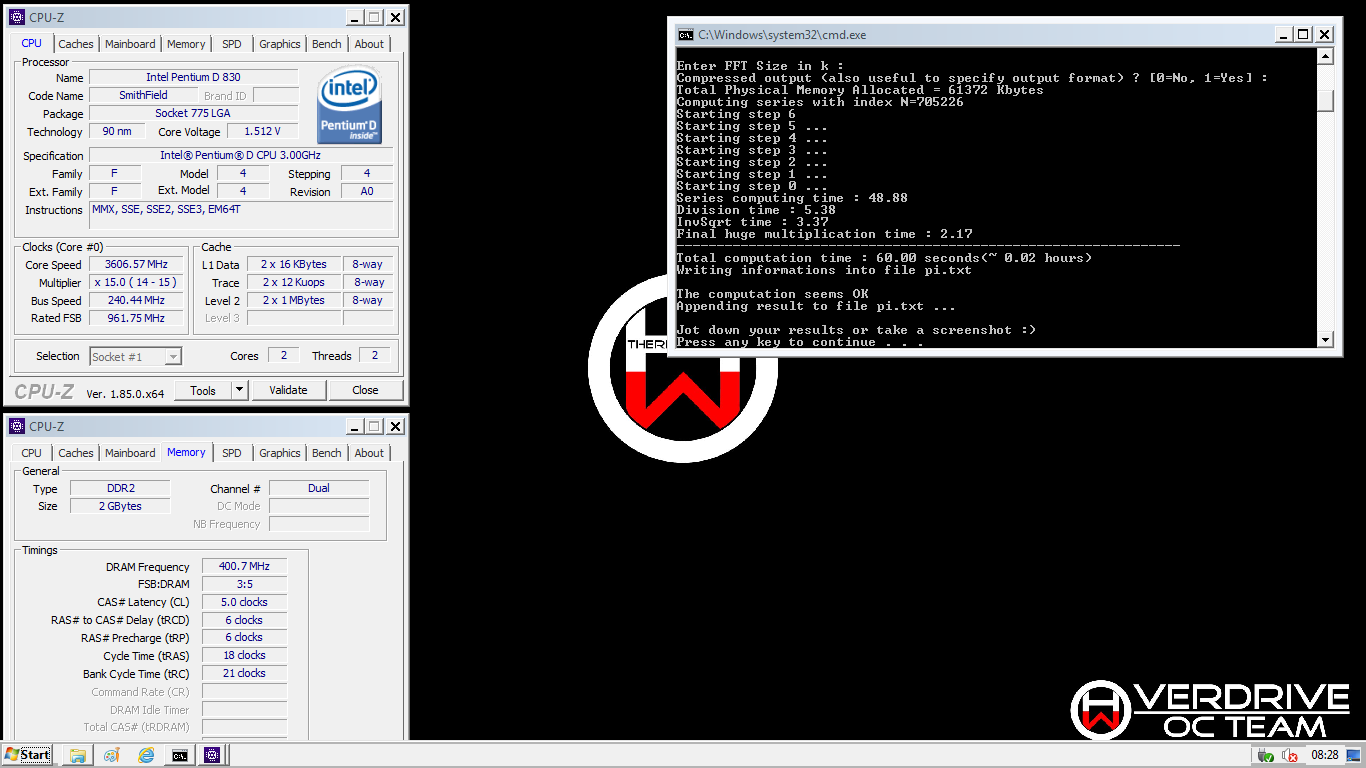Click the Total computation time line in cmd
Screen dimensions: 1366x768
click(x=884, y=258)
